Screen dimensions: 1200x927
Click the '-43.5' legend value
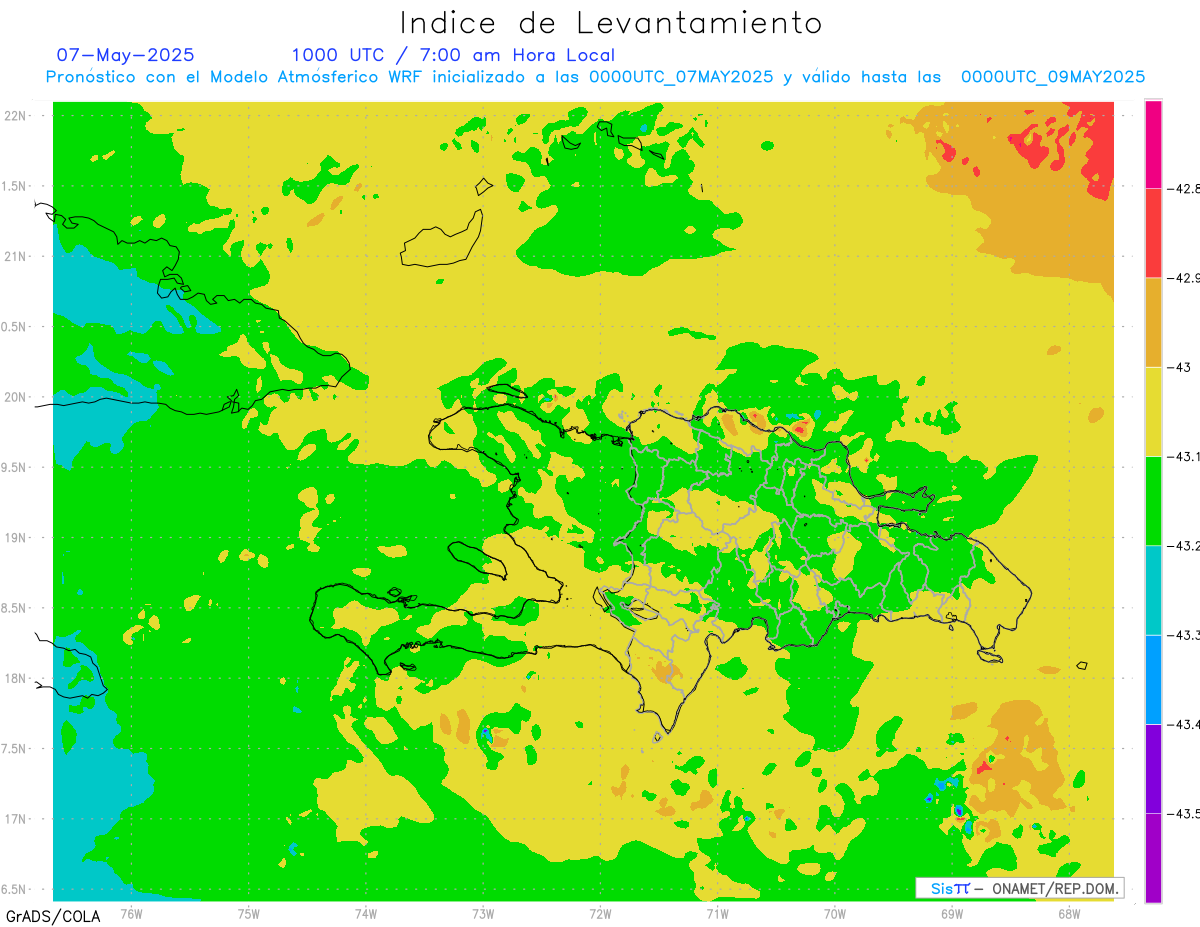[1183, 813]
